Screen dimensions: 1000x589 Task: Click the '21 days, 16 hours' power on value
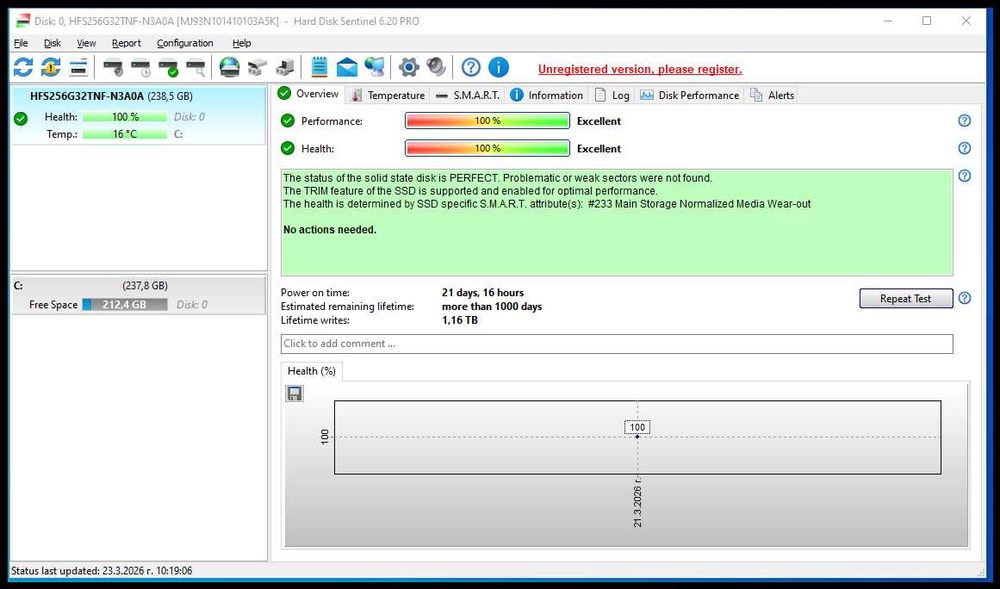[x=483, y=293]
